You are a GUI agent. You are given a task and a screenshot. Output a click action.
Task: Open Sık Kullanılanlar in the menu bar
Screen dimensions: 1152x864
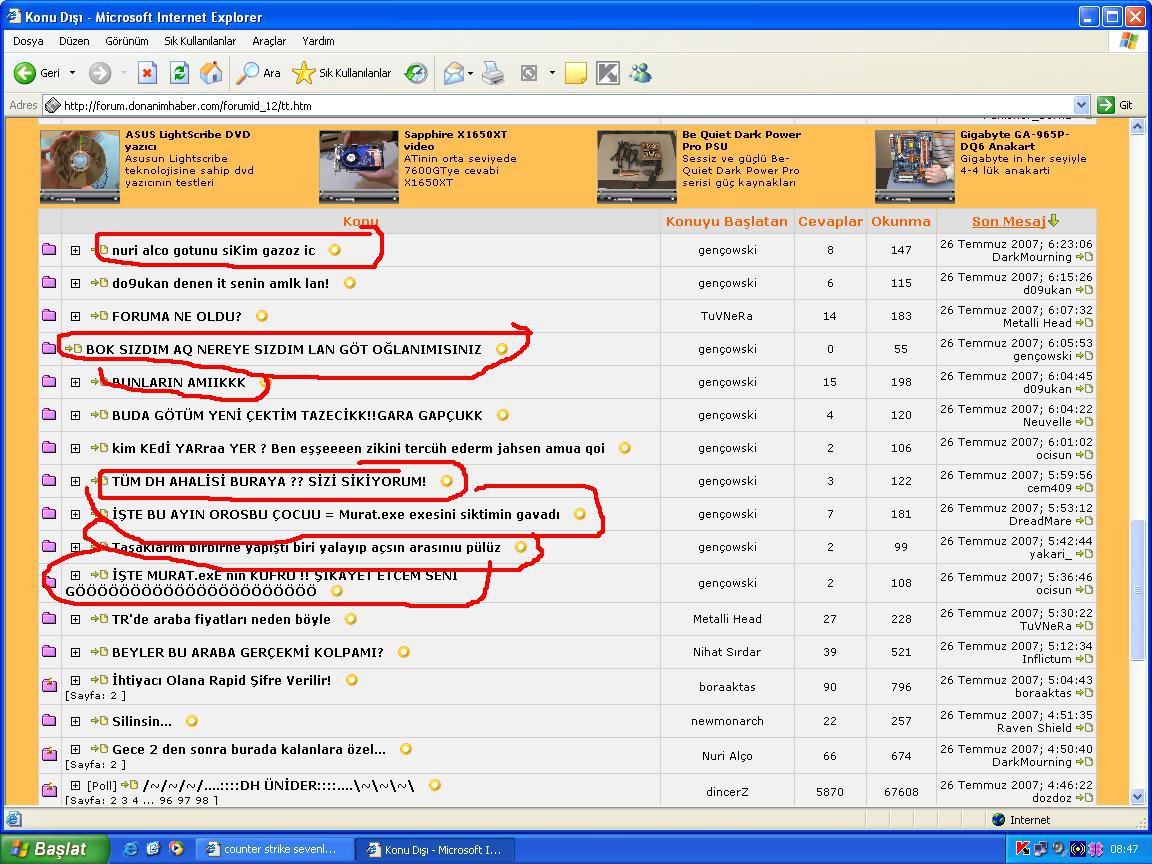pos(200,41)
